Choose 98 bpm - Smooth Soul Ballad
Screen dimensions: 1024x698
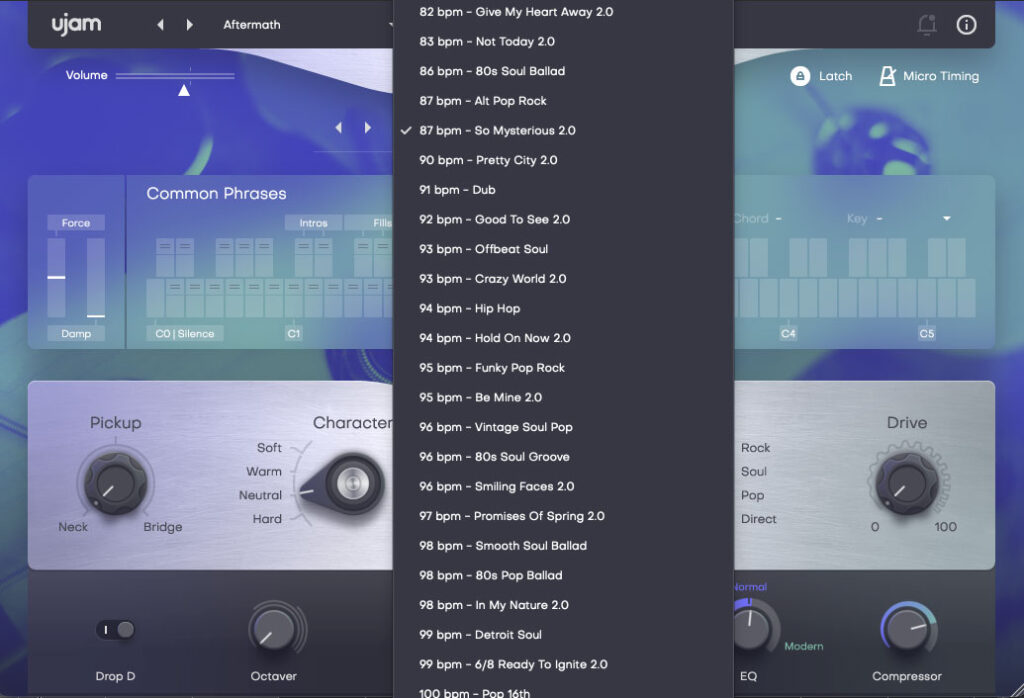click(x=563, y=546)
